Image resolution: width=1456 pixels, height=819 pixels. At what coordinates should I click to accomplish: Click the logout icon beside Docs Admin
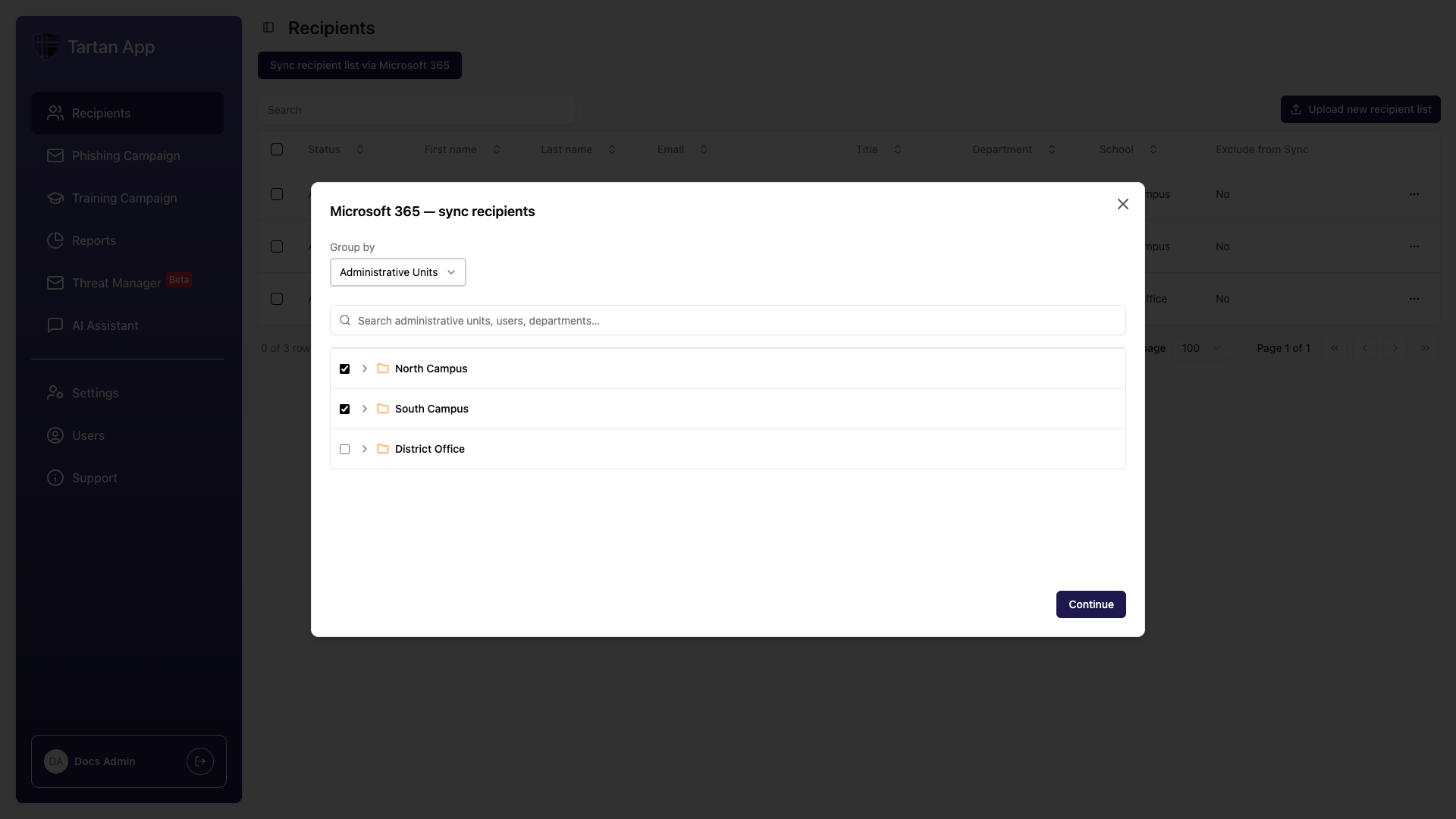[x=200, y=761]
